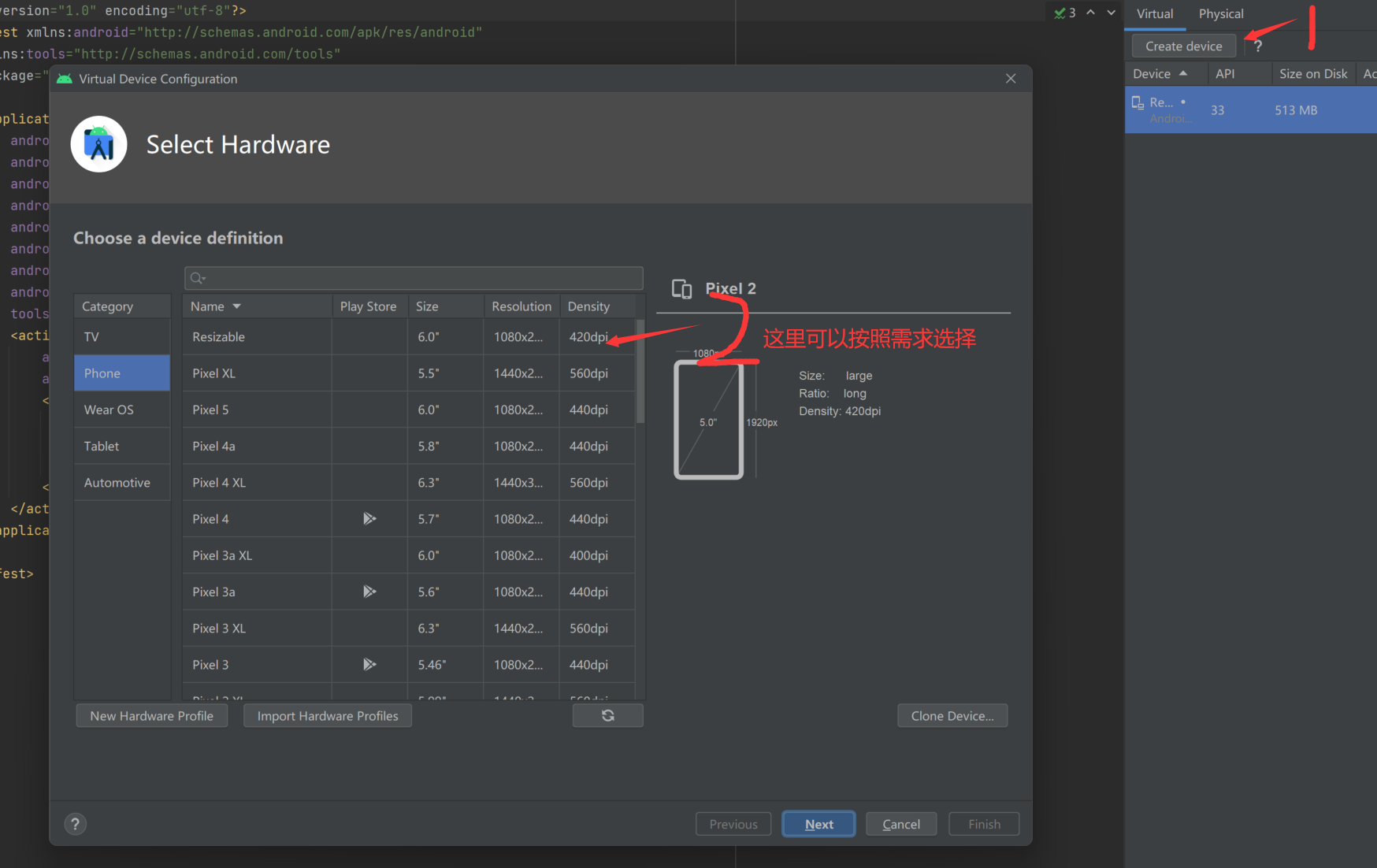Click the Finish button
Viewport: 1377px width, 868px height.
pos(984,824)
